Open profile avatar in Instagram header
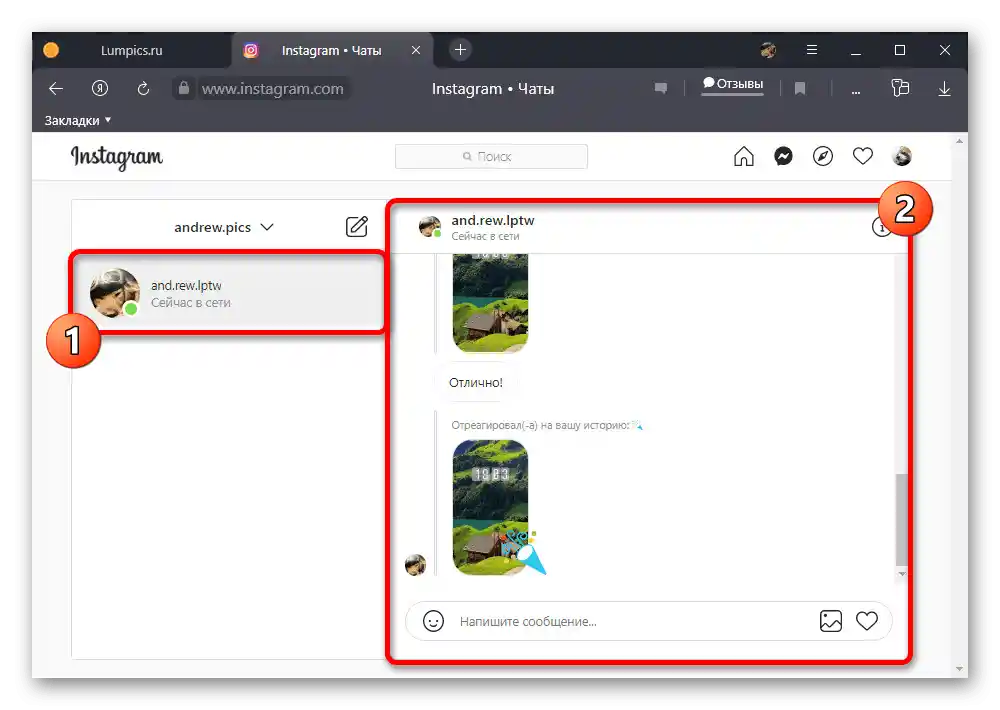 pyautogui.click(x=902, y=156)
